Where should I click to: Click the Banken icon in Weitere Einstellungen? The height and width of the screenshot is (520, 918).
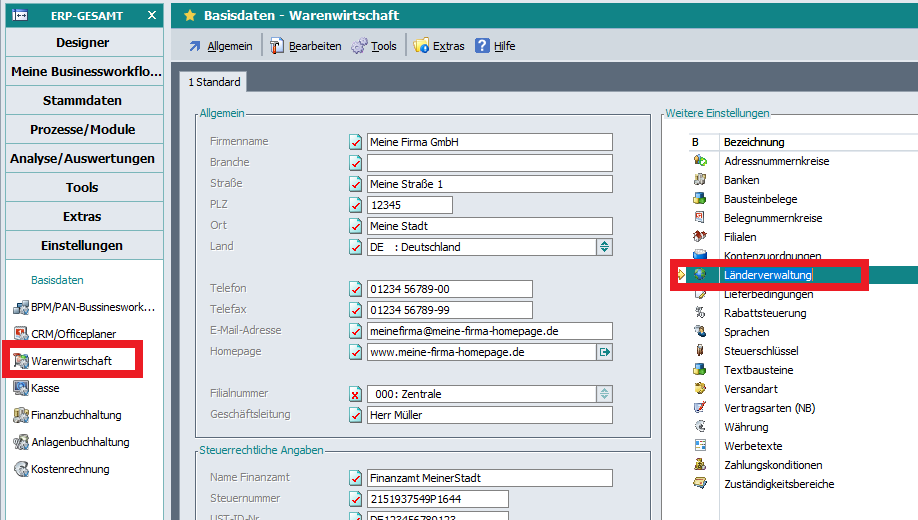pos(700,180)
